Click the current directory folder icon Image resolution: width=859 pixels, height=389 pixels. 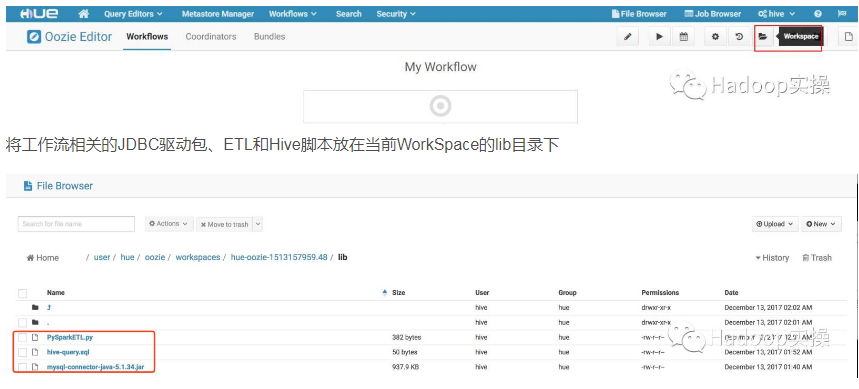36,322
